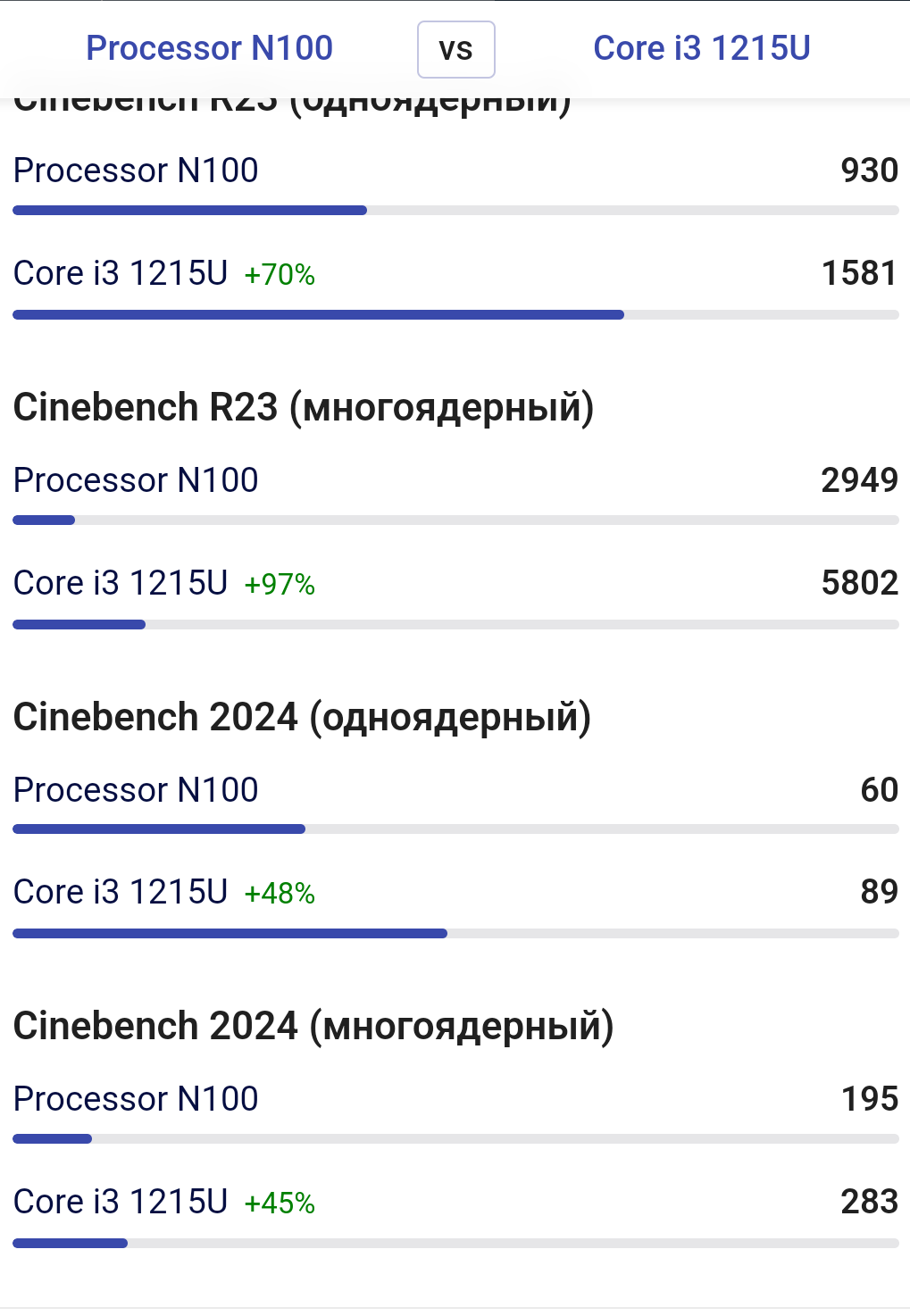910x1316 pixels.
Task: Click the N100 score bar showing 930
Action: [x=455, y=211]
